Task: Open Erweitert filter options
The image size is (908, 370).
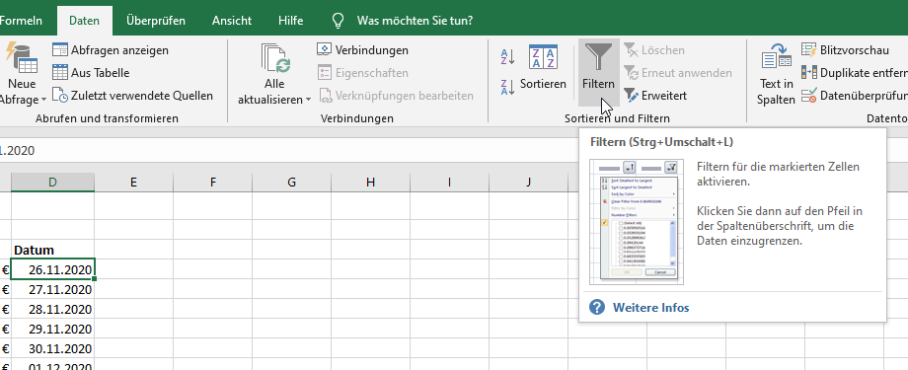Action: (655, 96)
